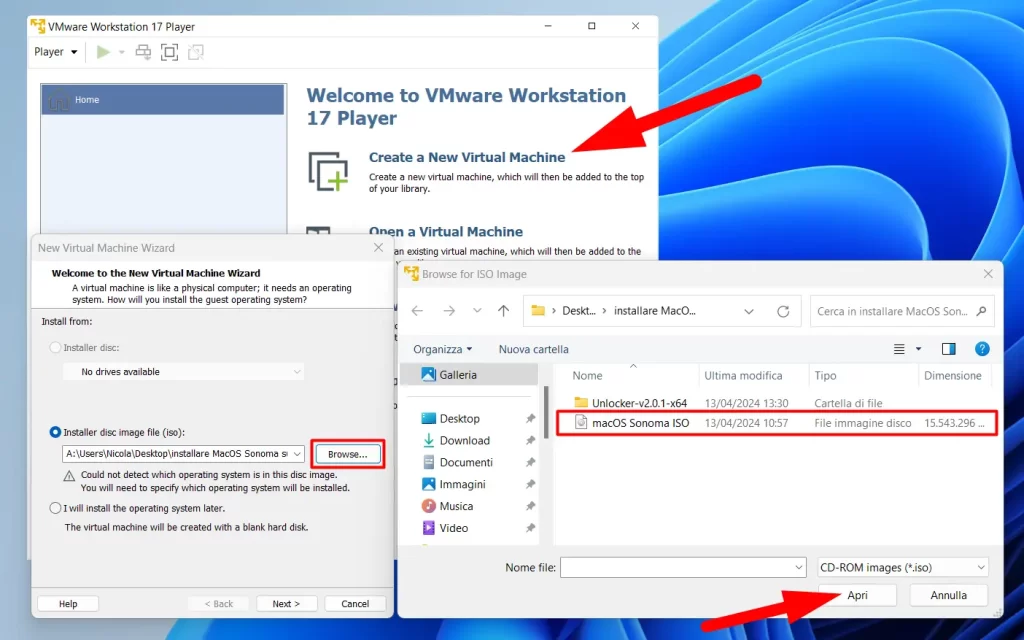Viewport: 1024px width, 640px height.
Task: Go forward in Browse for ISO dialog
Action: tap(449, 312)
